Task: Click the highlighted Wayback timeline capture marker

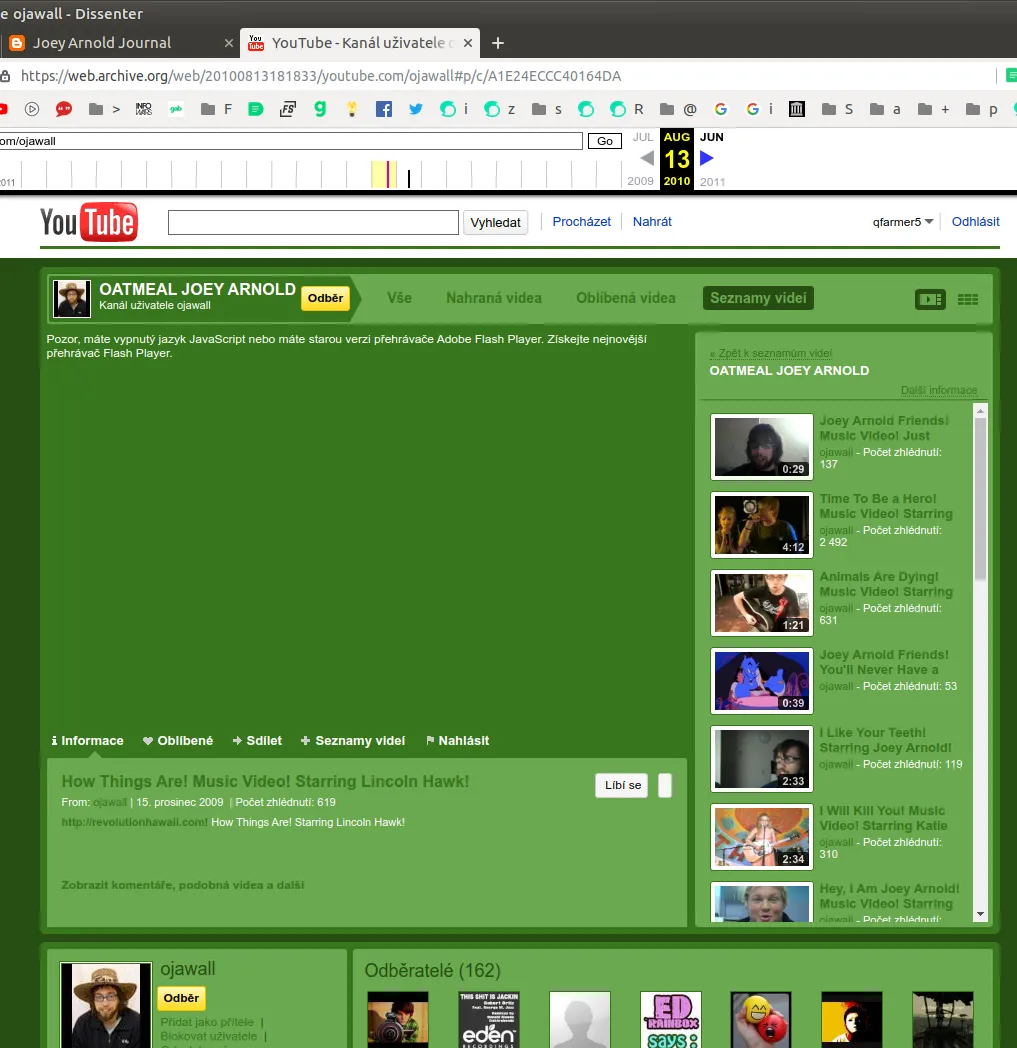Action: (x=387, y=174)
